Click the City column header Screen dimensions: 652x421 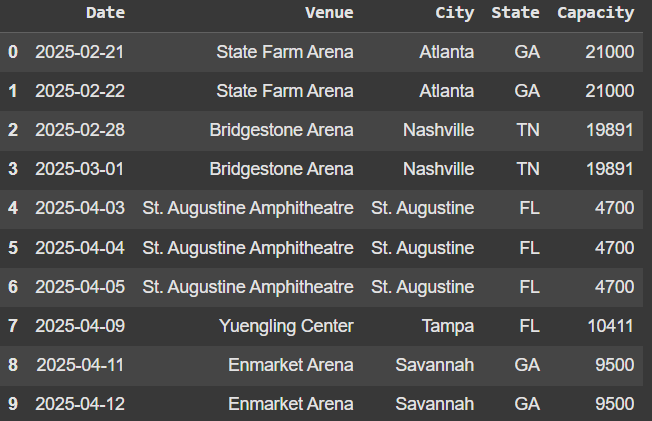tap(455, 13)
